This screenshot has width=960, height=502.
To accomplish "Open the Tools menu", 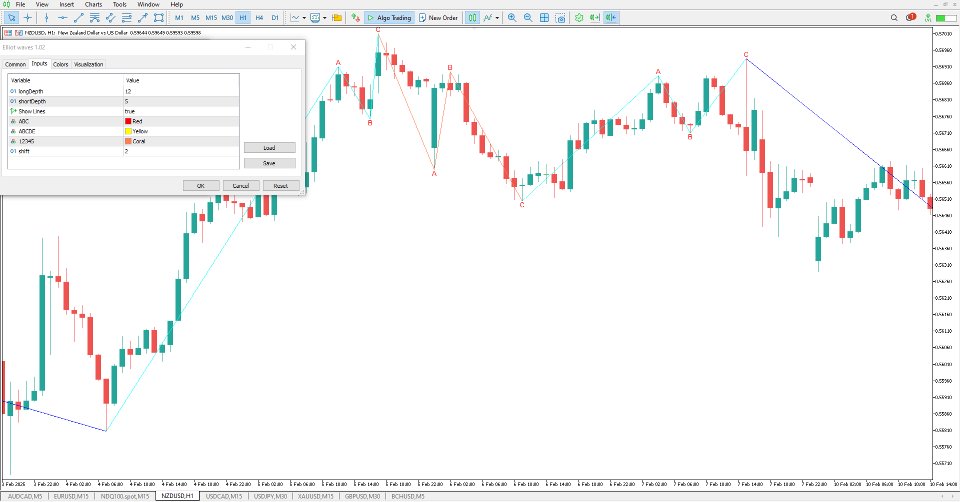I will pos(119,4).
